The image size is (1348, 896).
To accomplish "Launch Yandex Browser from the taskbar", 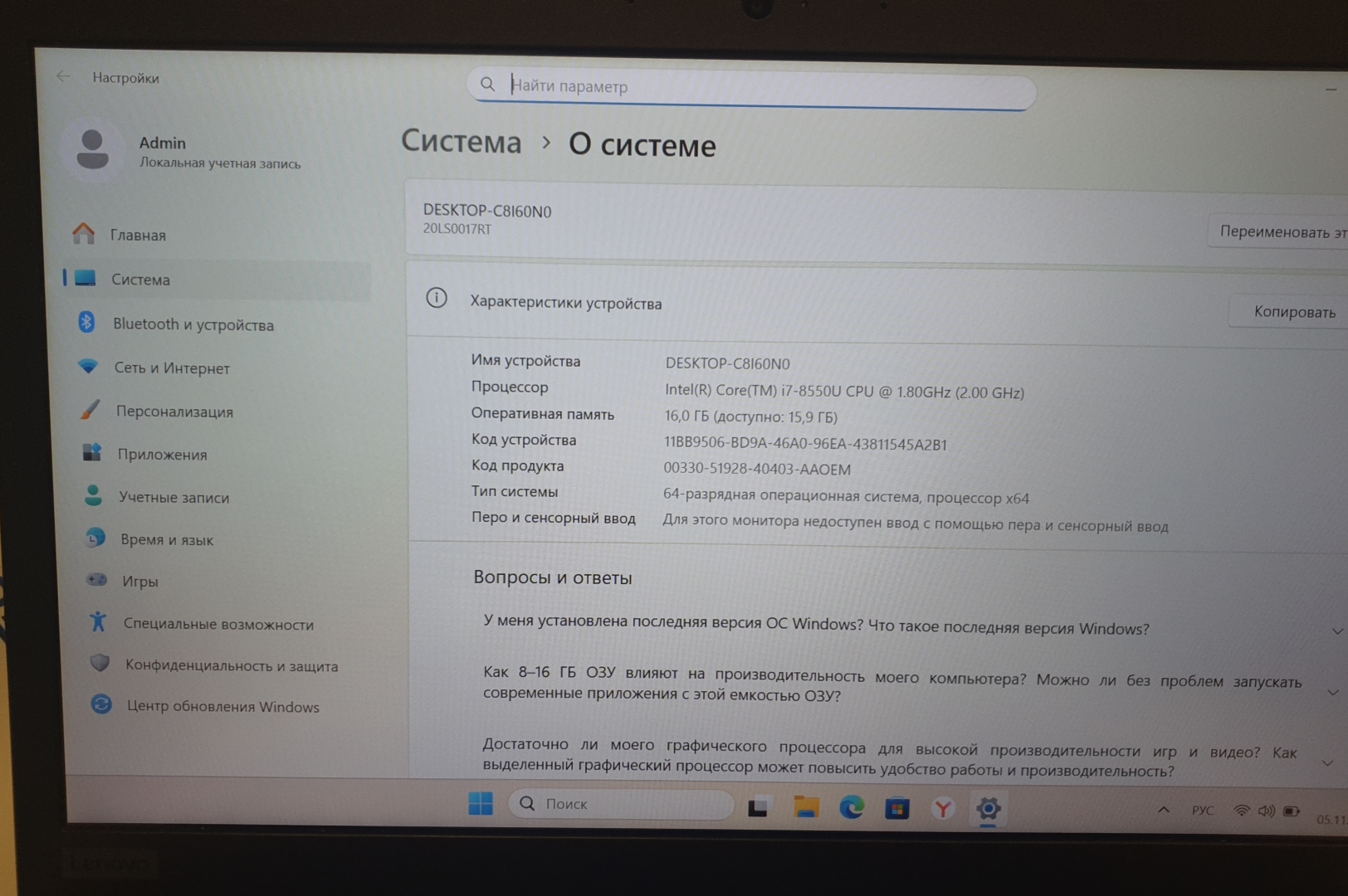I will tap(942, 807).
